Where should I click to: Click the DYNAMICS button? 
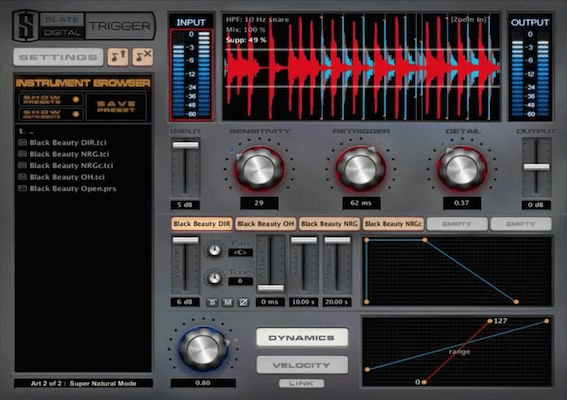click(302, 337)
